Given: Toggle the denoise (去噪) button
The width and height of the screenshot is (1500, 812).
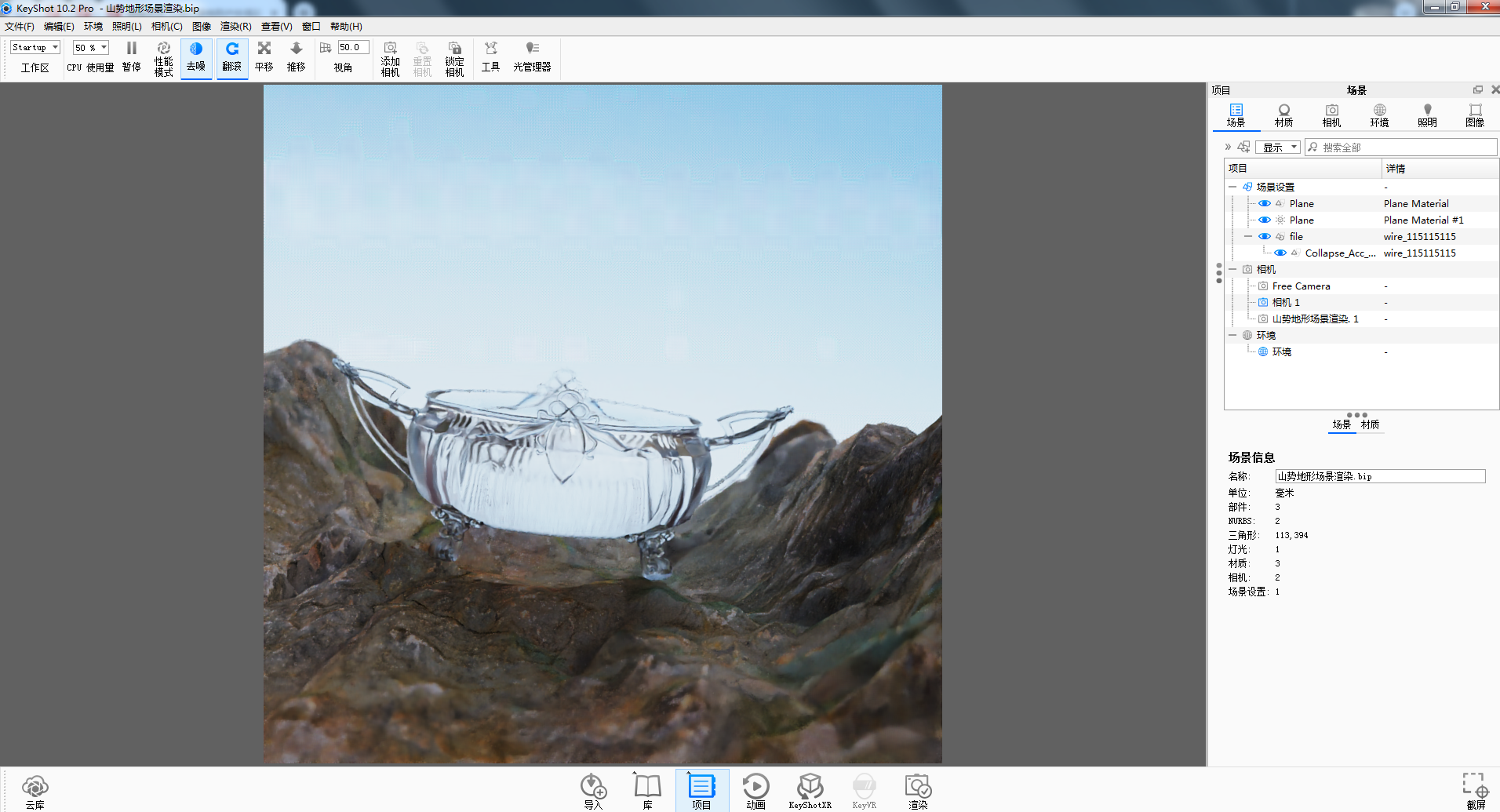Looking at the screenshot, I should (x=196, y=57).
